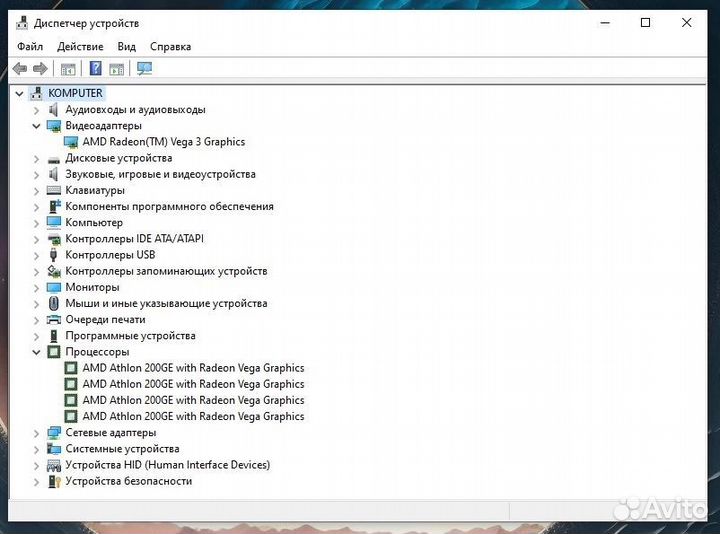The image size is (720, 534).
Task: Select the Устройства безопасности tree item
Action: (x=128, y=481)
